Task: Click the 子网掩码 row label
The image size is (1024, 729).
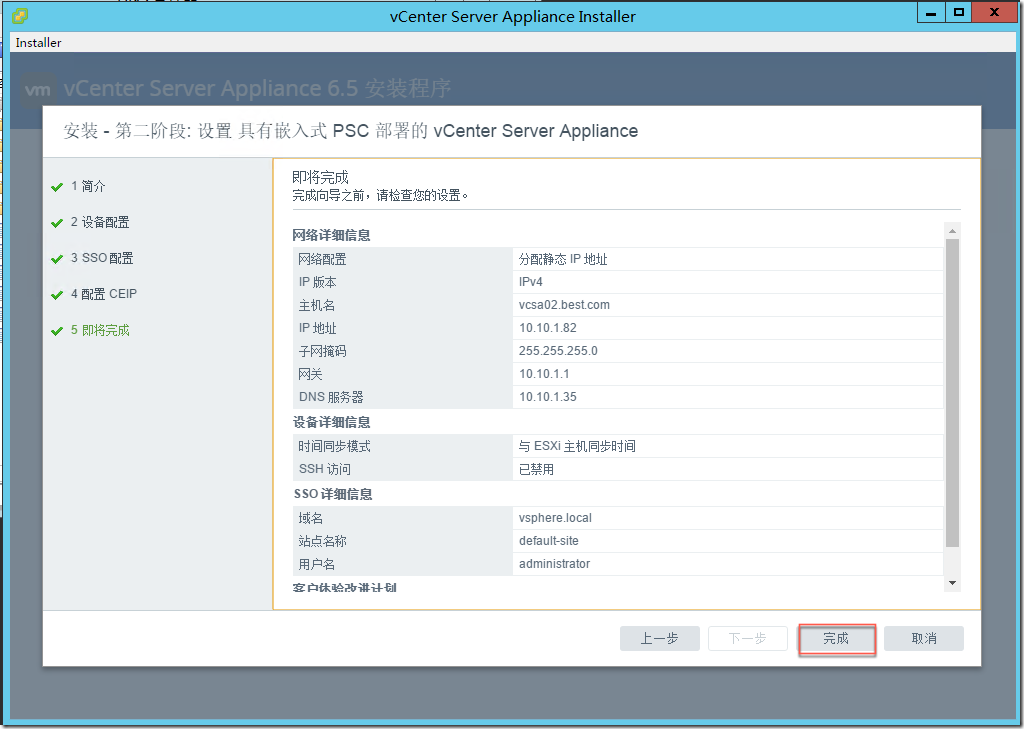Action: [323, 351]
